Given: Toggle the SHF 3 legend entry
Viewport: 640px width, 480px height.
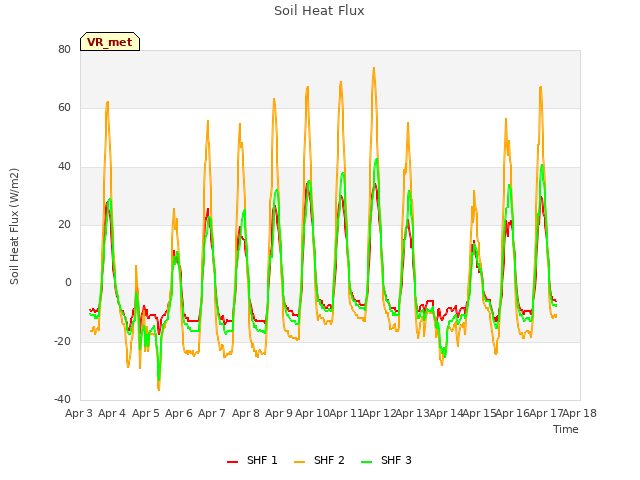Looking at the screenshot, I should [386, 460].
